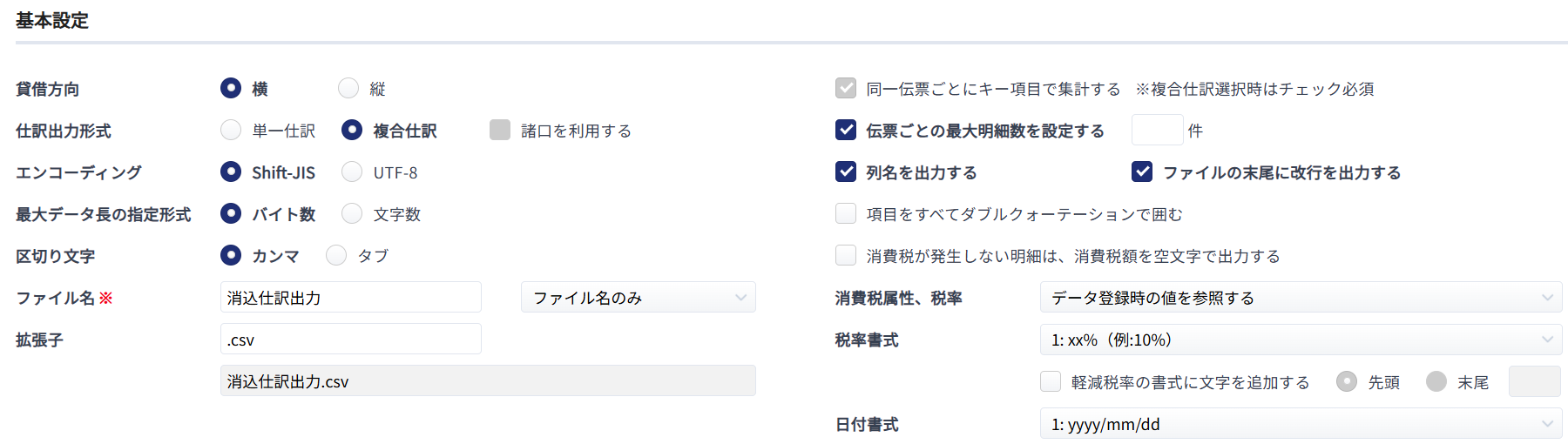
Task: Expand 消費税属性、税率 dropdown
Action: pyautogui.click(x=1301, y=297)
